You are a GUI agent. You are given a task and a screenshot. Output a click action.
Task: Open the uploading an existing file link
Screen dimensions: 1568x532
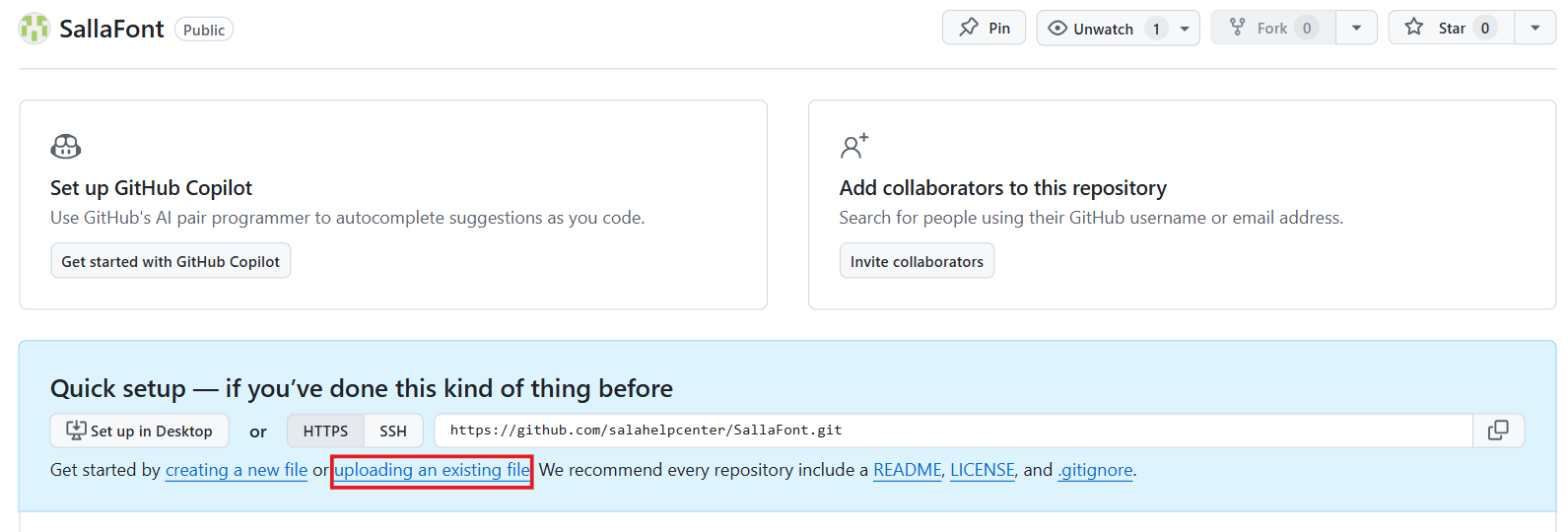coord(432,470)
